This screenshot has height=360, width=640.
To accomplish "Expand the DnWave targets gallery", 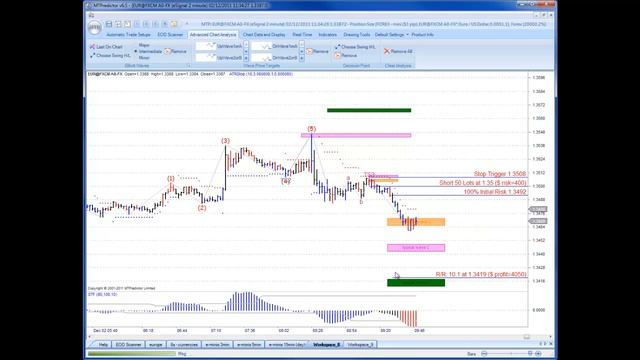I will tap(301, 59).
